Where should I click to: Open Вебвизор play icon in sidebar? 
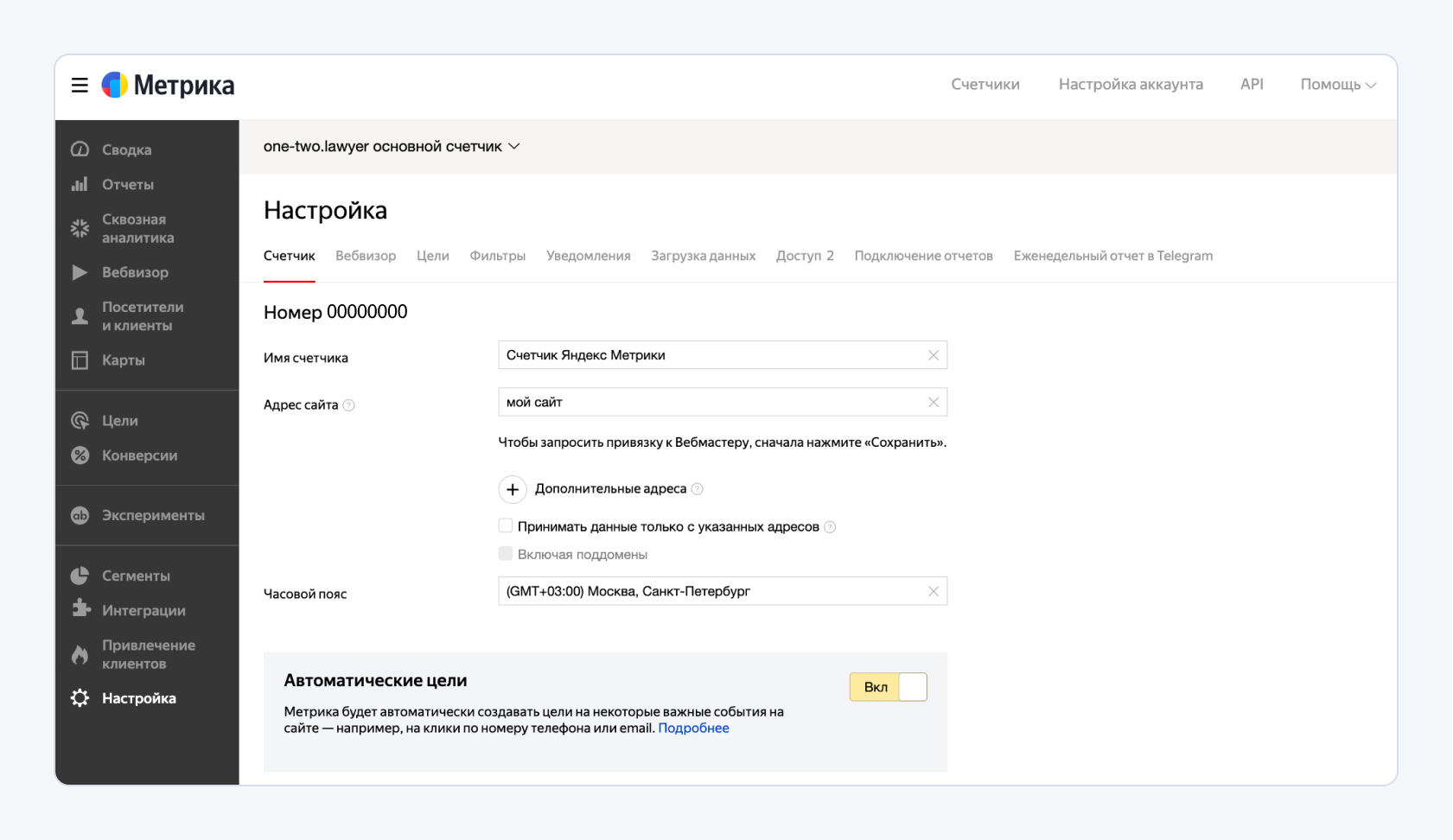(80, 272)
